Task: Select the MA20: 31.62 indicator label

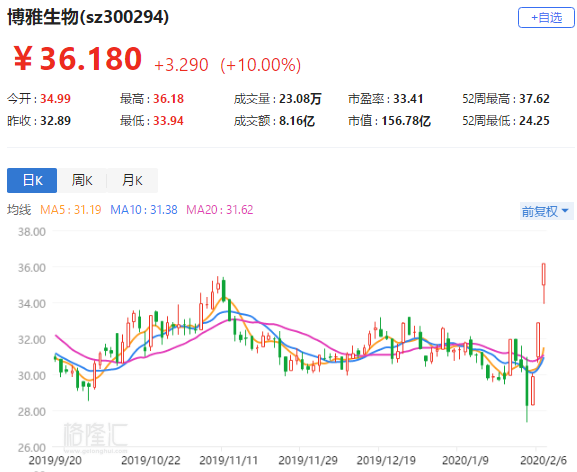Action: click(220, 210)
